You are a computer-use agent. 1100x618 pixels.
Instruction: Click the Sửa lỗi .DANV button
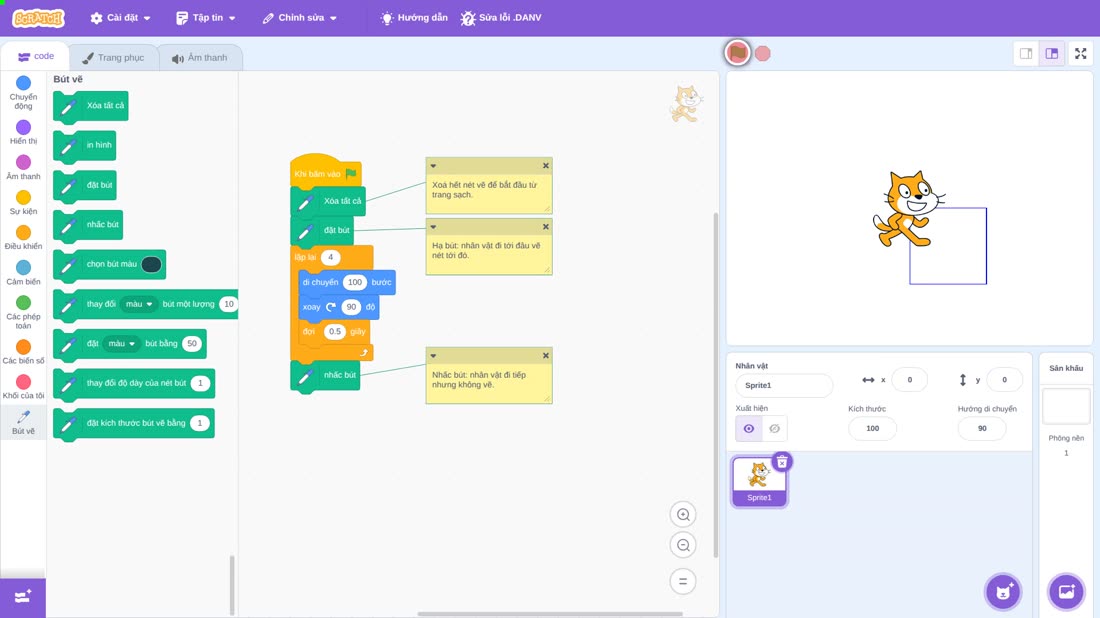(x=501, y=18)
